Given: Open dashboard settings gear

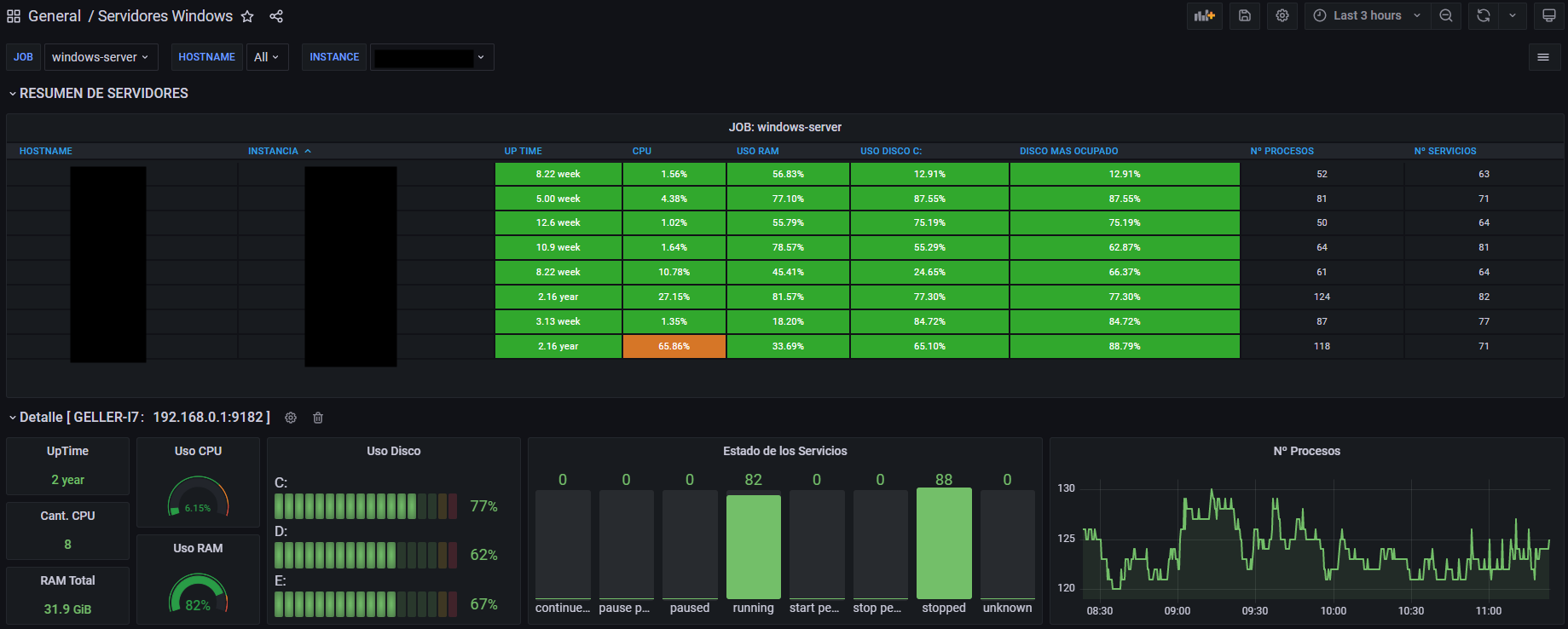Looking at the screenshot, I should 1282,15.
